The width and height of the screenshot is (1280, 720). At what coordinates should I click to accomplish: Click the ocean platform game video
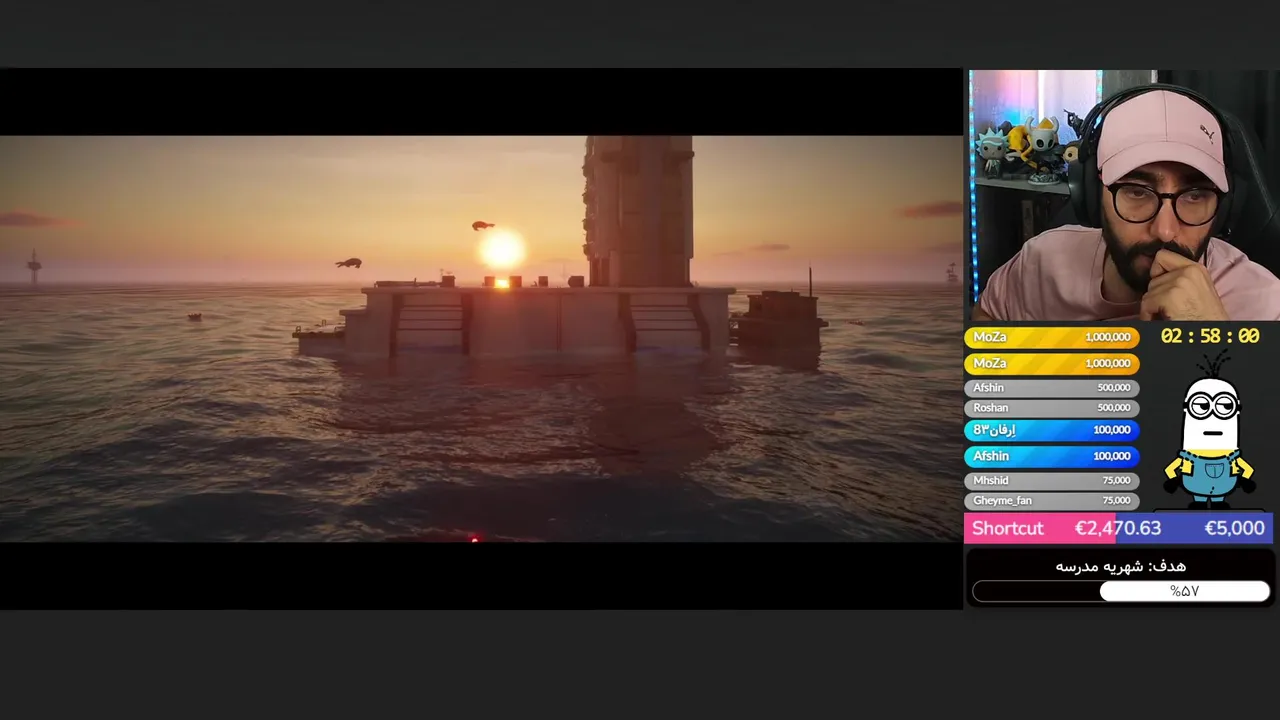[481, 339]
